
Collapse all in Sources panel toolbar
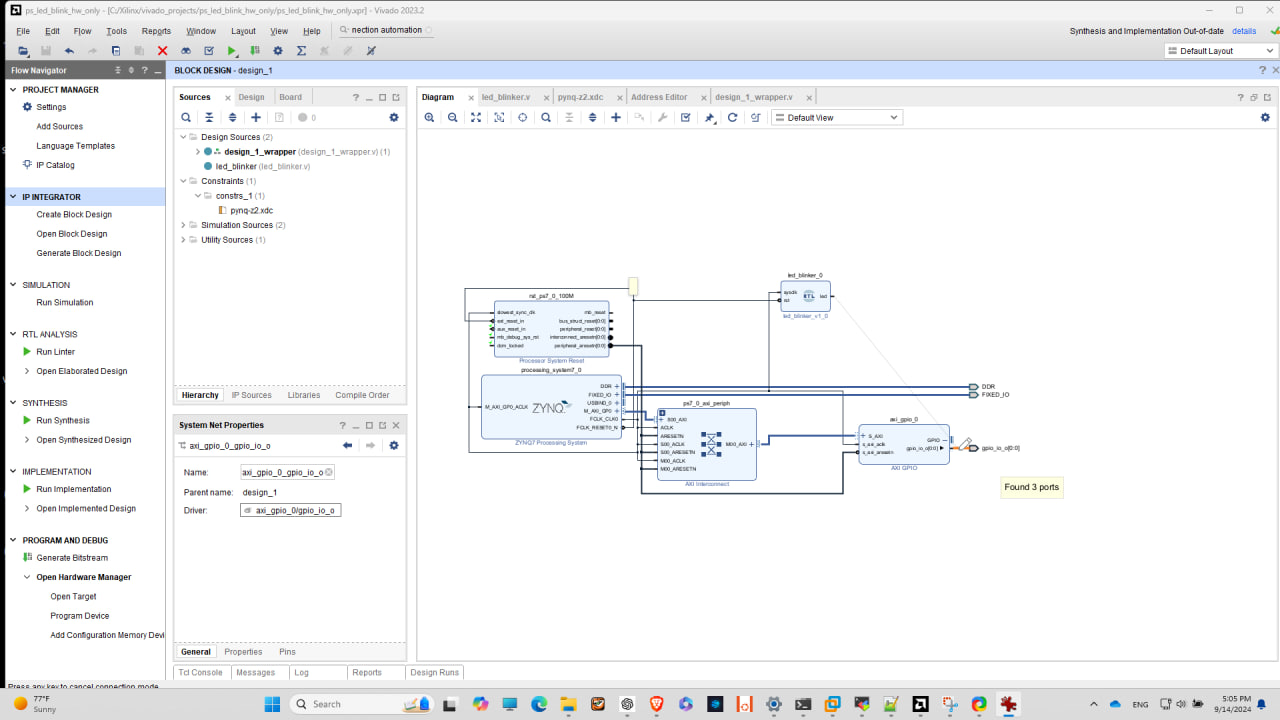pyautogui.click(x=209, y=118)
